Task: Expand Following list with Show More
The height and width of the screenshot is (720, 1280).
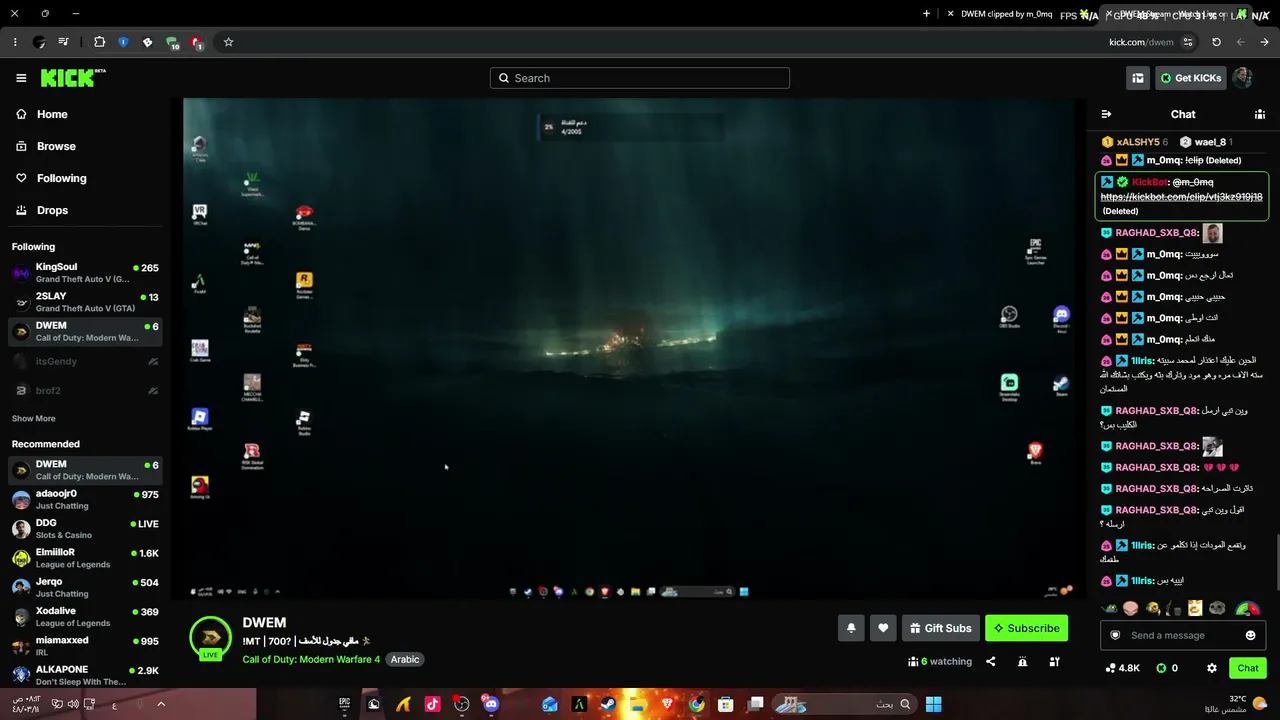Action: pos(34,419)
